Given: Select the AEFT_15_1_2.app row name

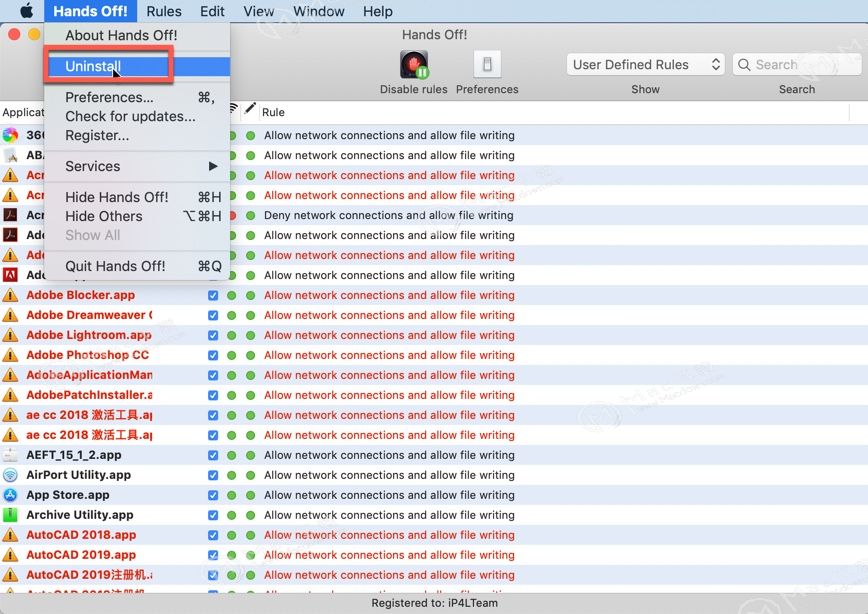Looking at the screenshot, I should (74, 455).
